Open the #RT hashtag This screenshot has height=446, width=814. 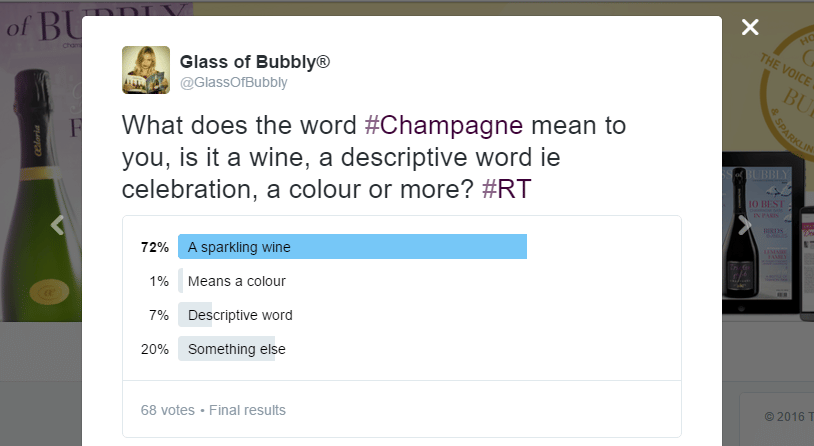click(x=506, y=190)
